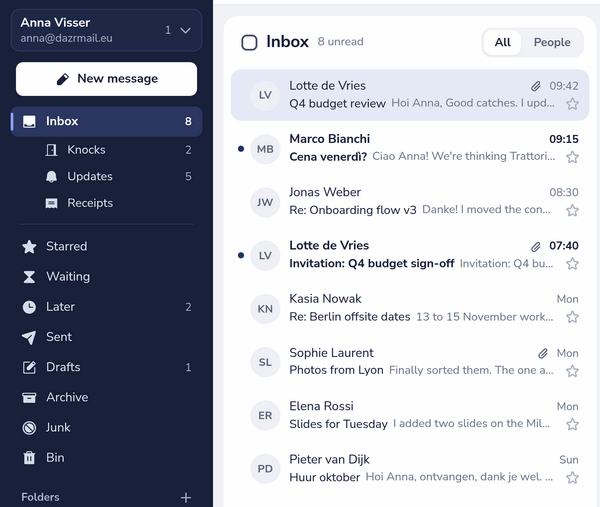Click the Drafts edit icon

[29, 367]
